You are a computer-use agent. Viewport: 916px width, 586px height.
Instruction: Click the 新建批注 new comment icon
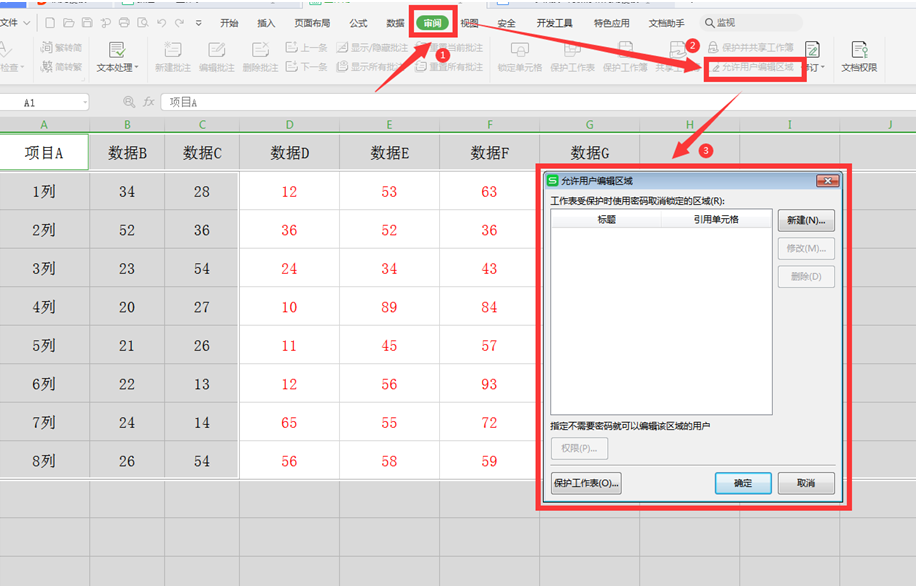coord(173,50)
